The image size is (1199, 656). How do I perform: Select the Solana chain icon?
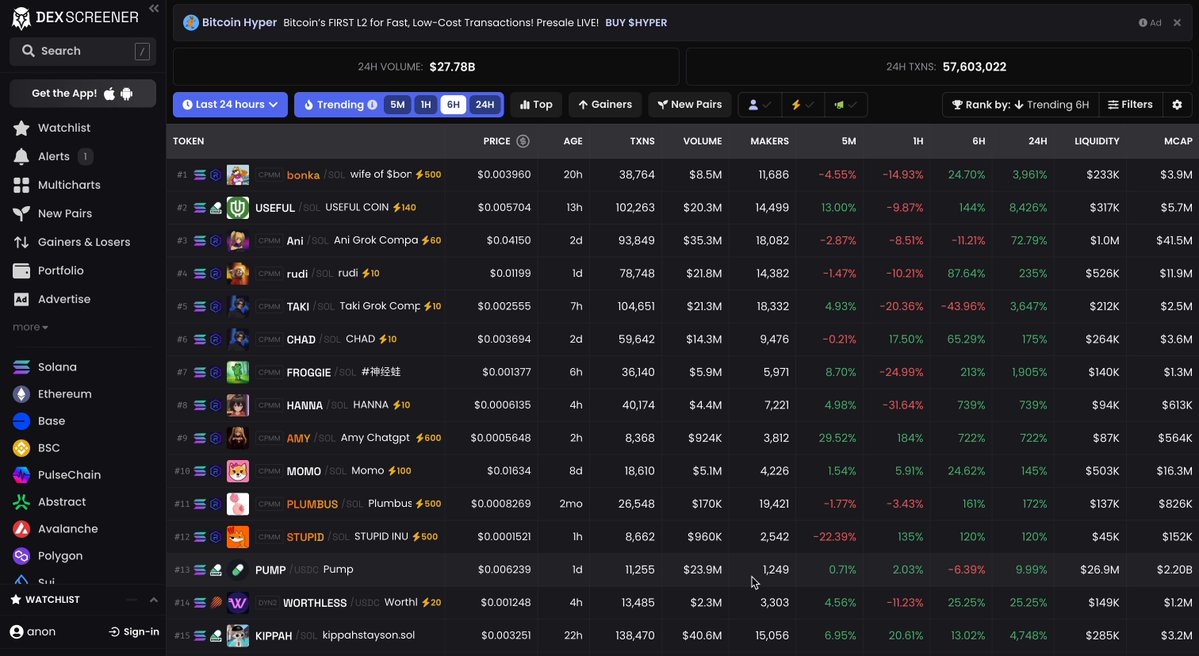tap(21, 367)
